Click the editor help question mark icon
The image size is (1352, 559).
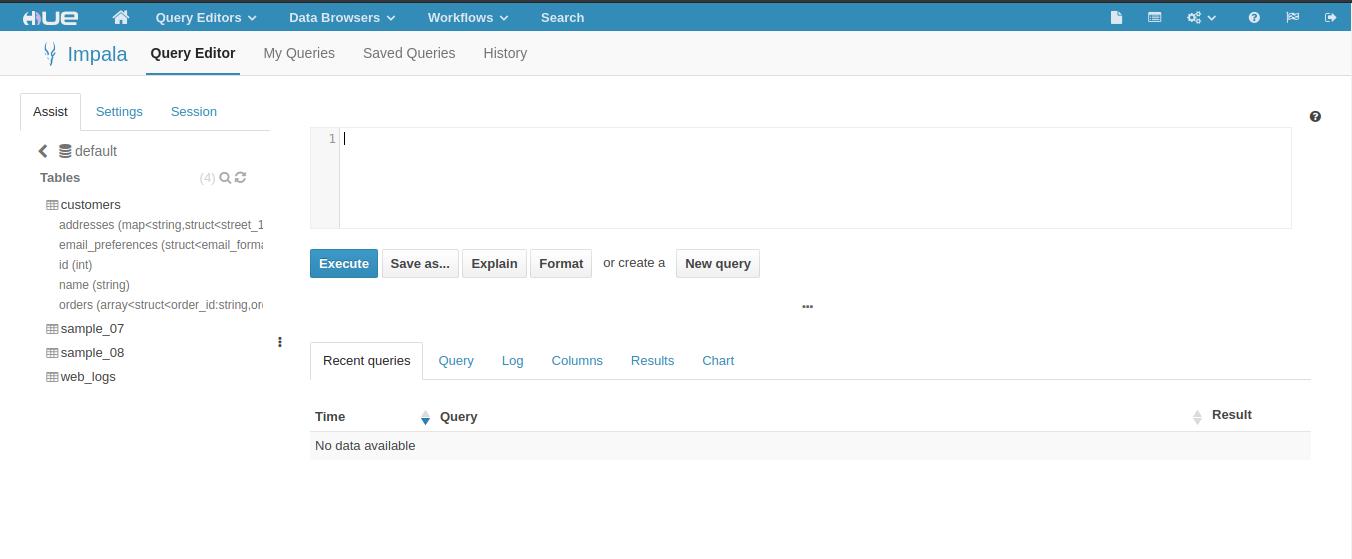[x=1315, y=116]
